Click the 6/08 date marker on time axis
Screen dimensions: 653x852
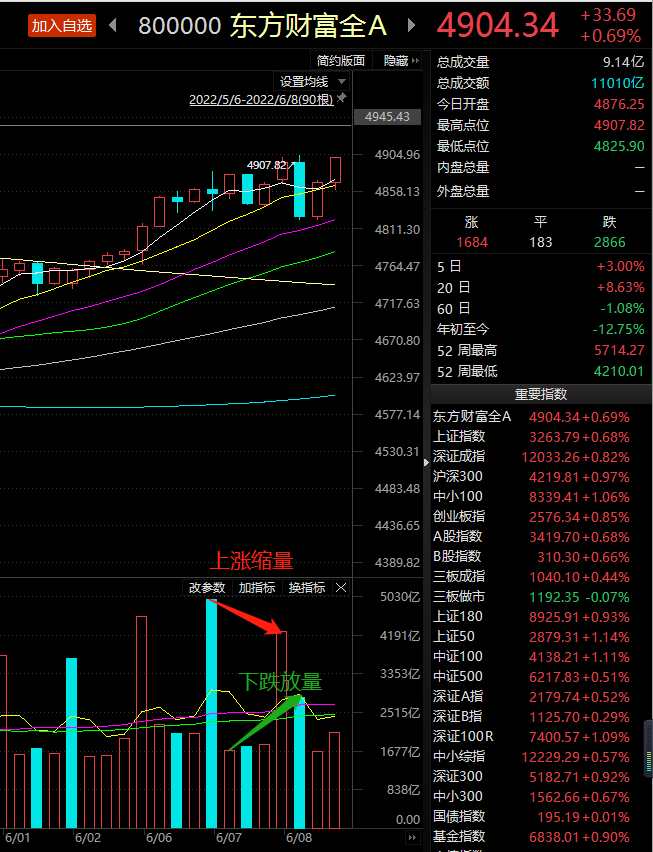click(299, 838)
